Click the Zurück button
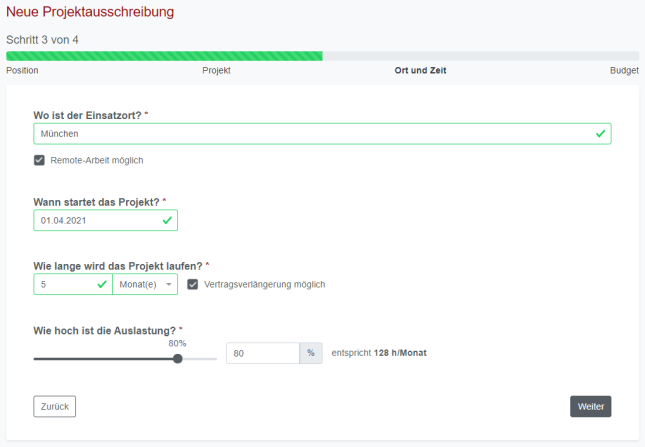 (x=54, y=406)
